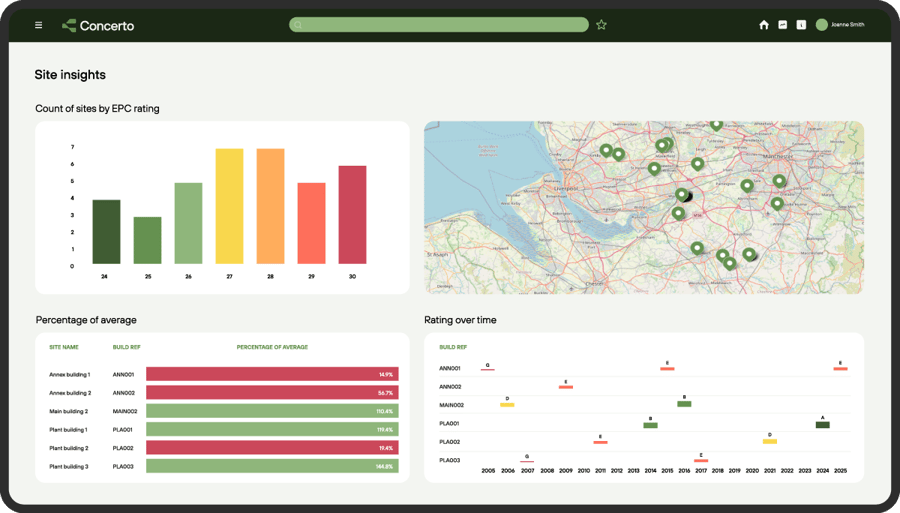Favourite this page with the star icon
This screenshot has width=900, height=513.
click(x=601, y=25)
